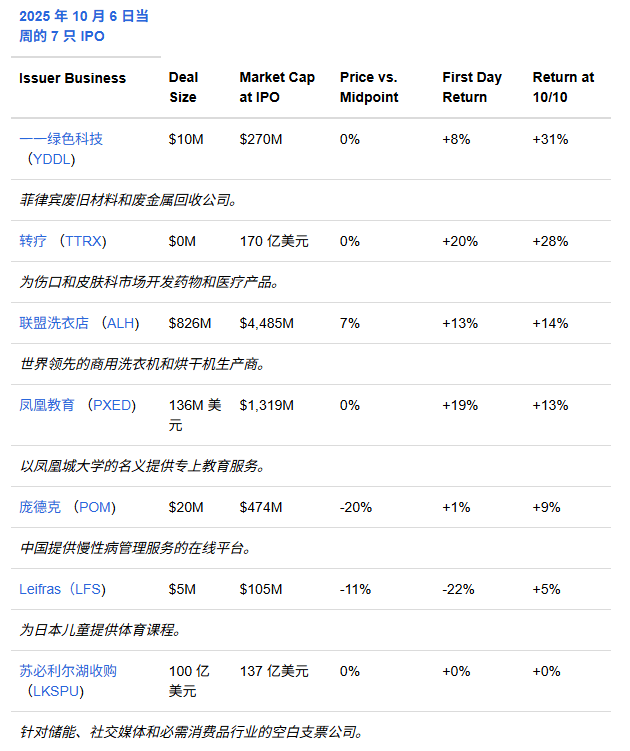Click the Price vs. Midpoint header
This screenshot has height=751, width=630.
tap(369, 87)
